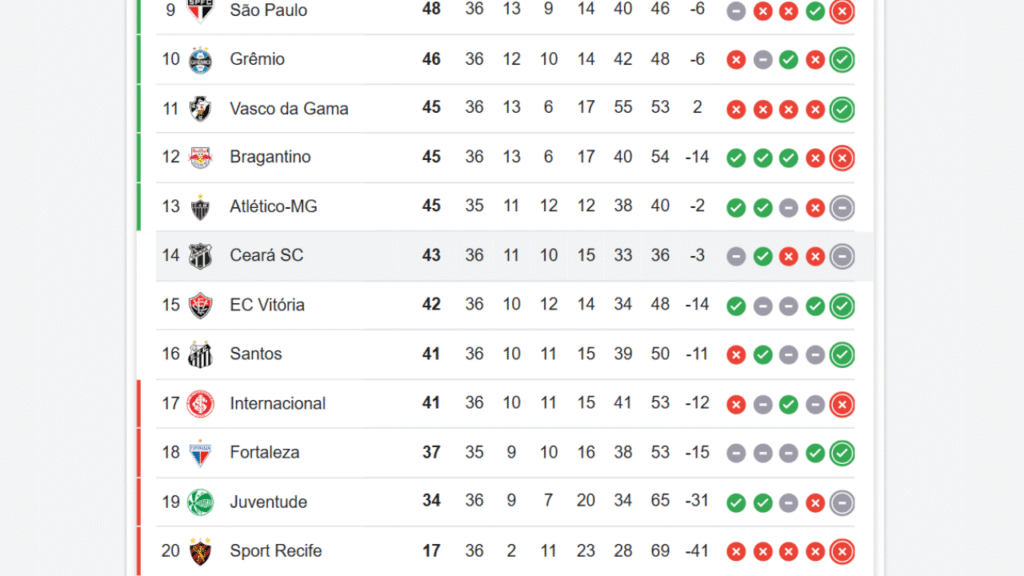Open the Vasco da Gama team link
The height and width of the screenshot is (576, 1024).
click(289, 108)
